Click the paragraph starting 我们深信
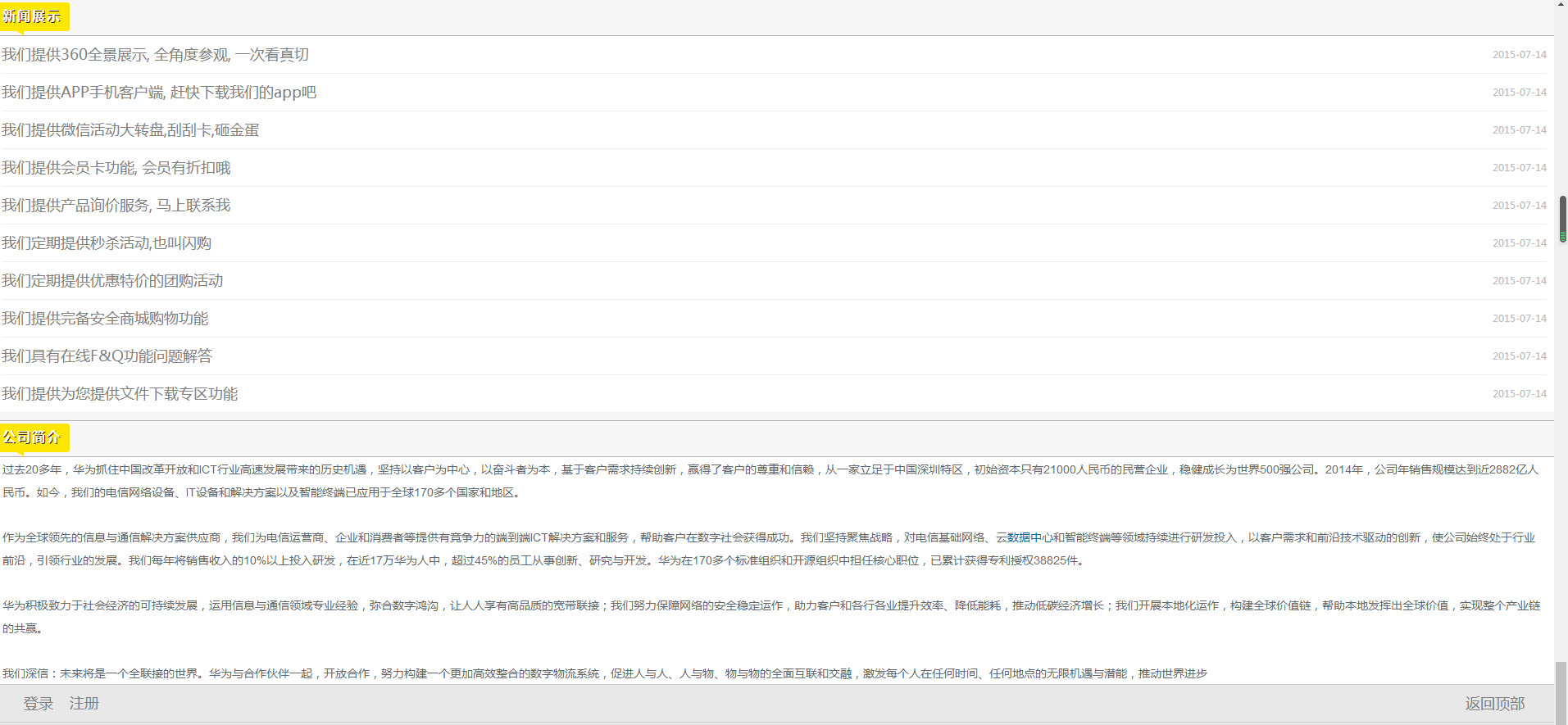The width and height of the screenshot is (1568, 725). coord(605,673)
